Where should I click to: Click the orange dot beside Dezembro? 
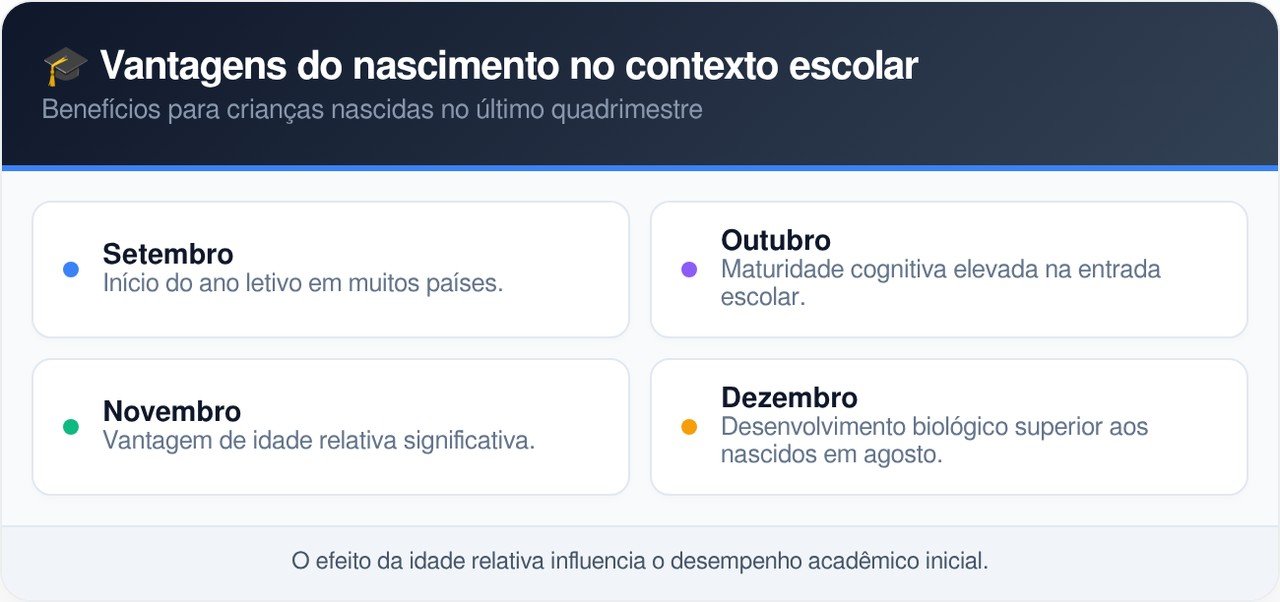(x=689, y=427)
